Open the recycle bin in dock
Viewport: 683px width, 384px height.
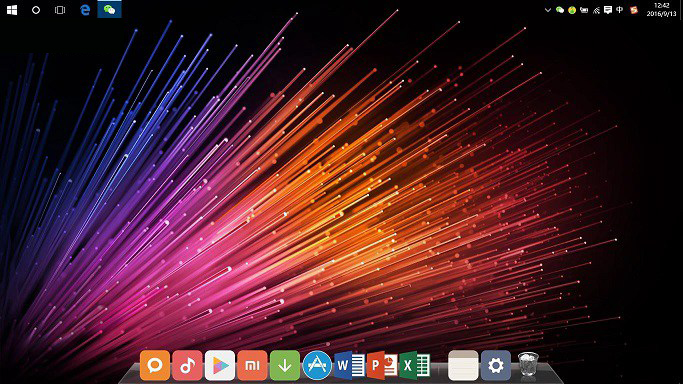click(528, 364)
